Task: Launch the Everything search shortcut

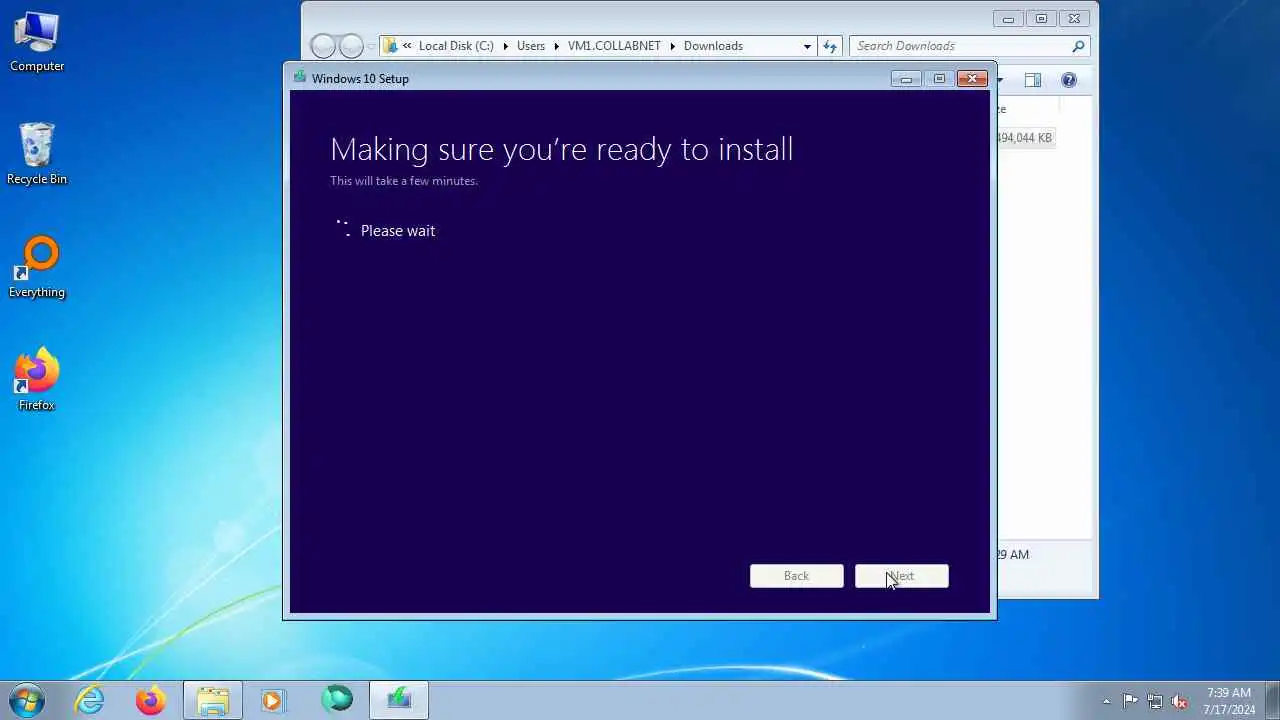Action: tap(37, 268)
